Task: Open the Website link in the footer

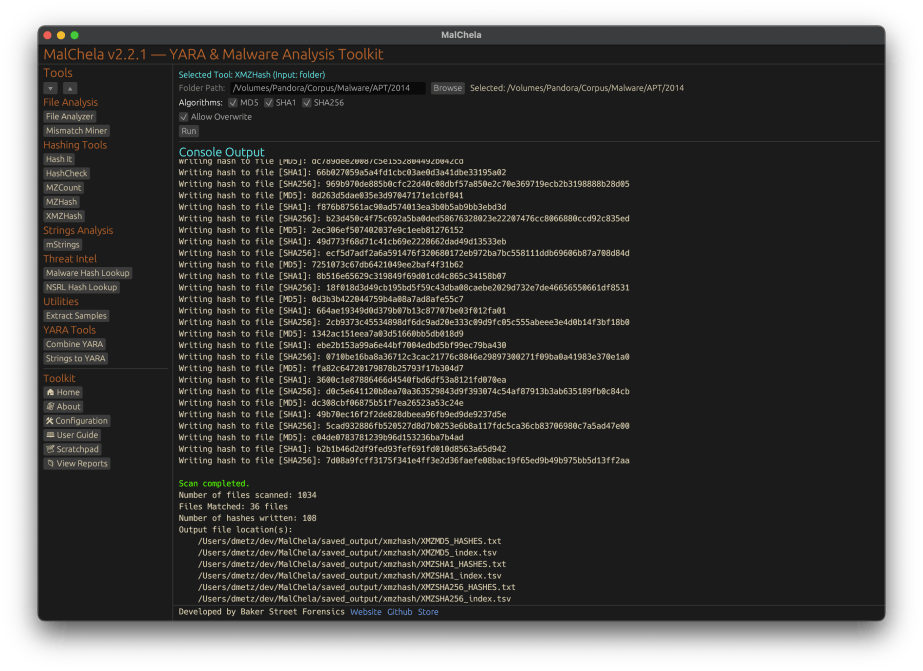Action: (366, 612)
